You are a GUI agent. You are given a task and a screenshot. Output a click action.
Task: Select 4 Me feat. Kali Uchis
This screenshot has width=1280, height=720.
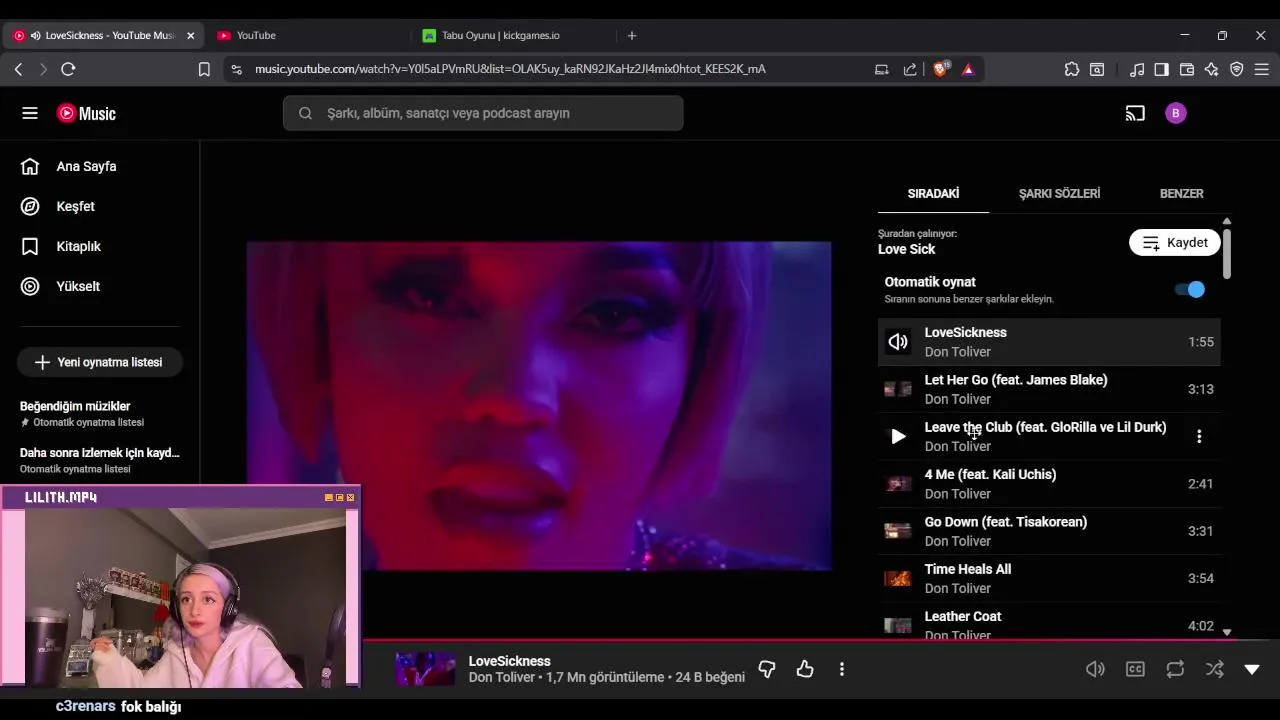[1049, 484]
